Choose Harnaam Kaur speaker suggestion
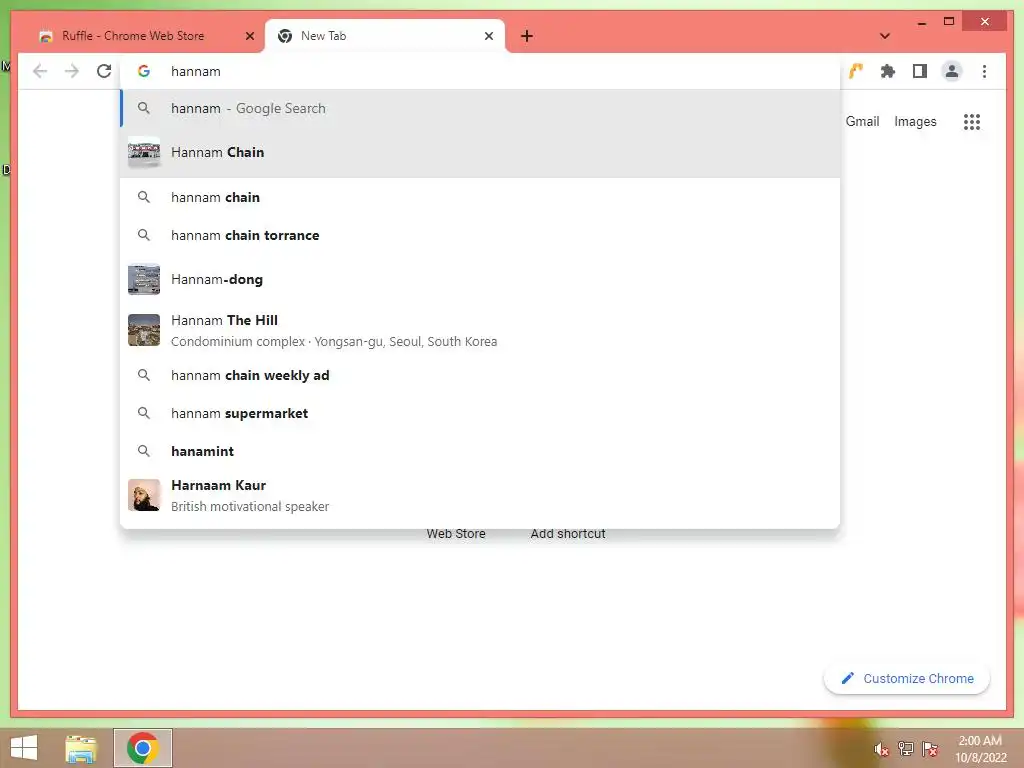 click(480, 496)
